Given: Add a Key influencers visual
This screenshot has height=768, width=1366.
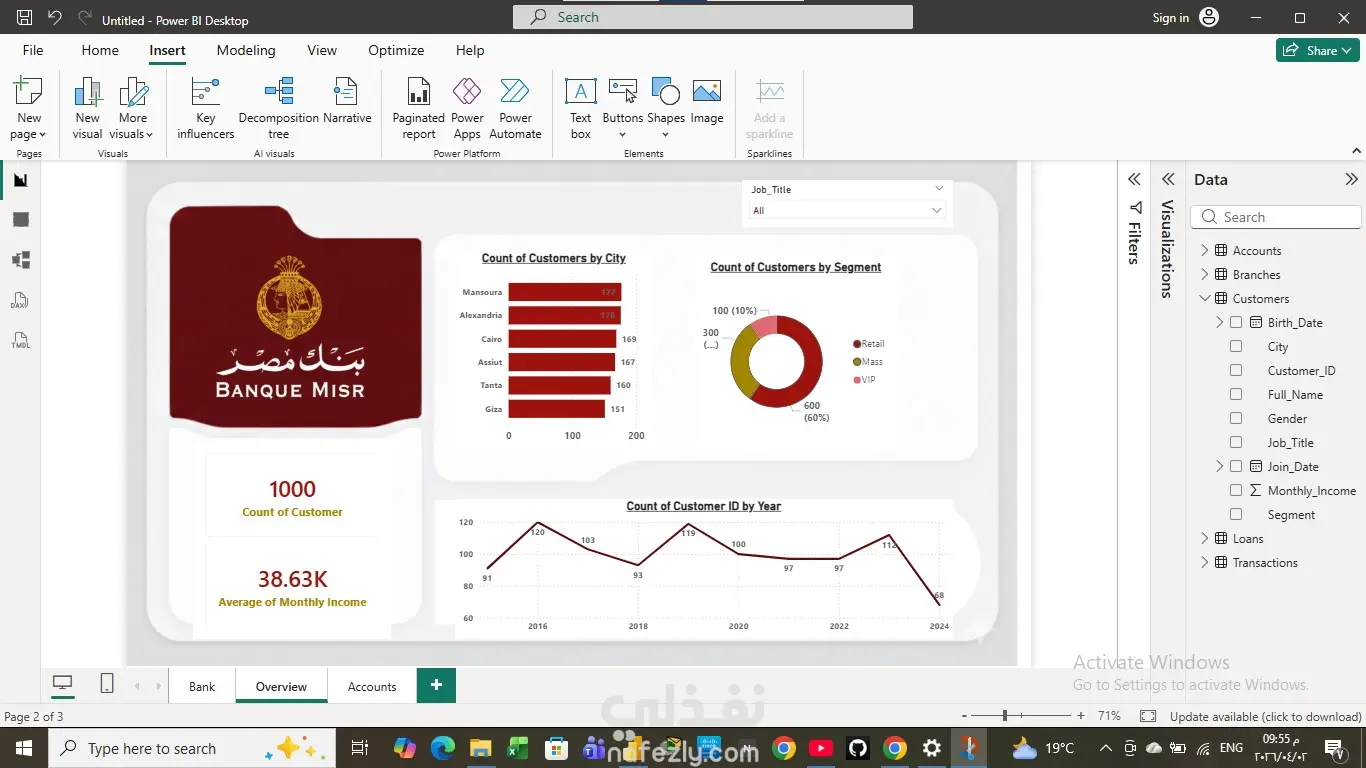Looking at the screenshot, I should 205,109.
